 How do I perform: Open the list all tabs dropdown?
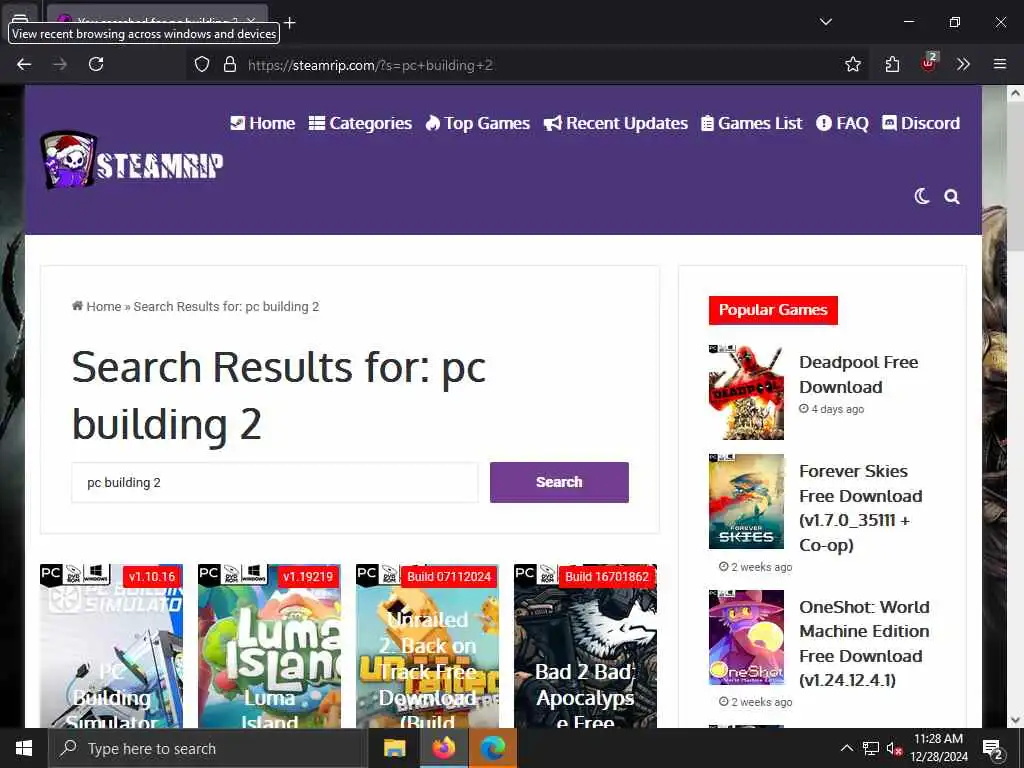(x=826, y=22)
